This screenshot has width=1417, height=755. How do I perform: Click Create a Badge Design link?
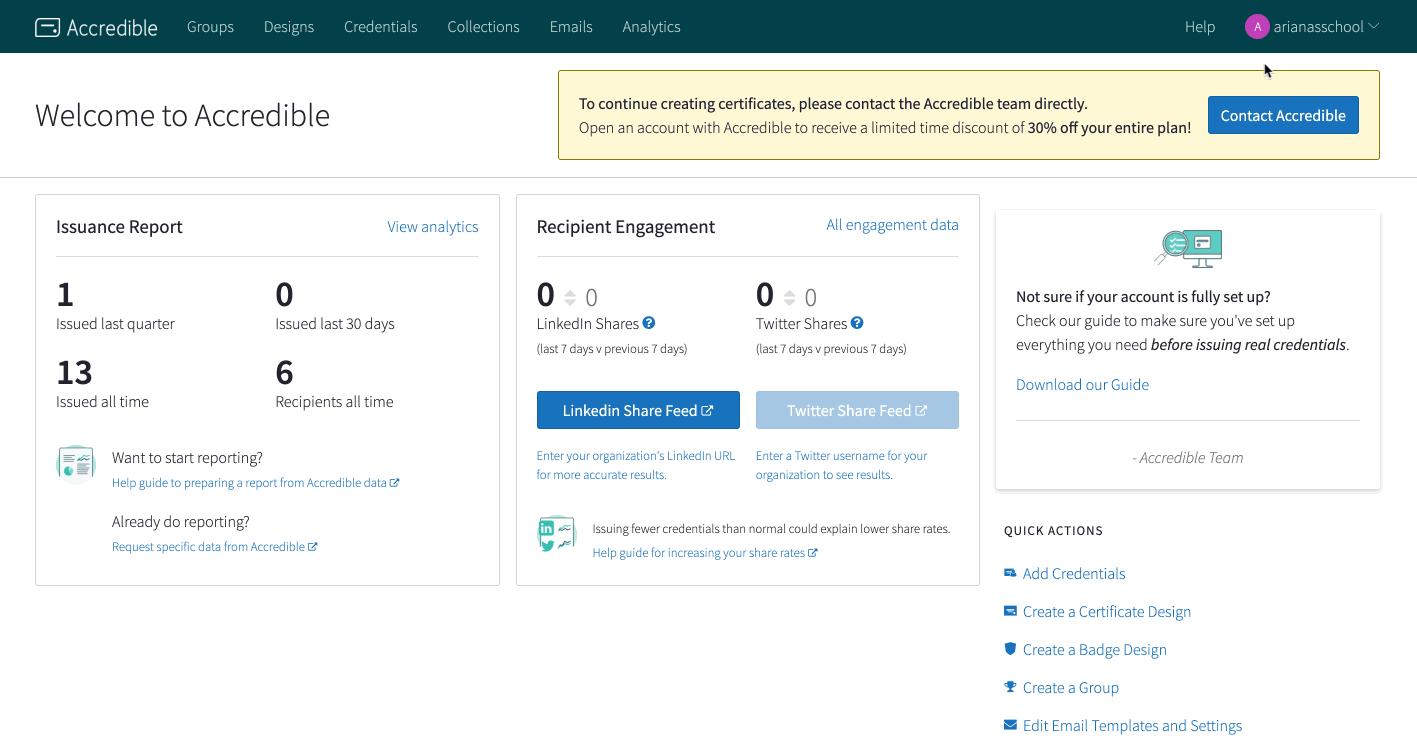(x=1095, y=650)
